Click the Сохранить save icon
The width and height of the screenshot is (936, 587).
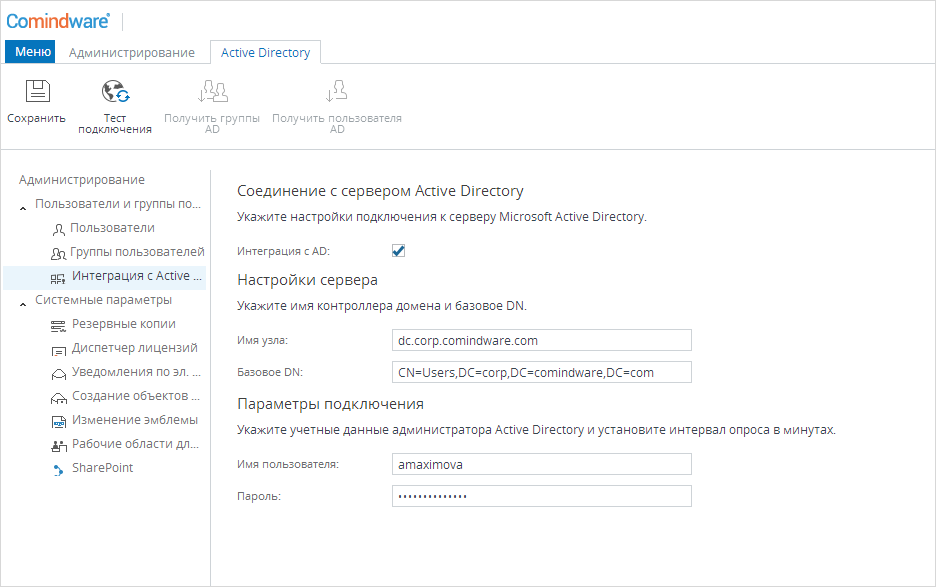coord(38,91)
